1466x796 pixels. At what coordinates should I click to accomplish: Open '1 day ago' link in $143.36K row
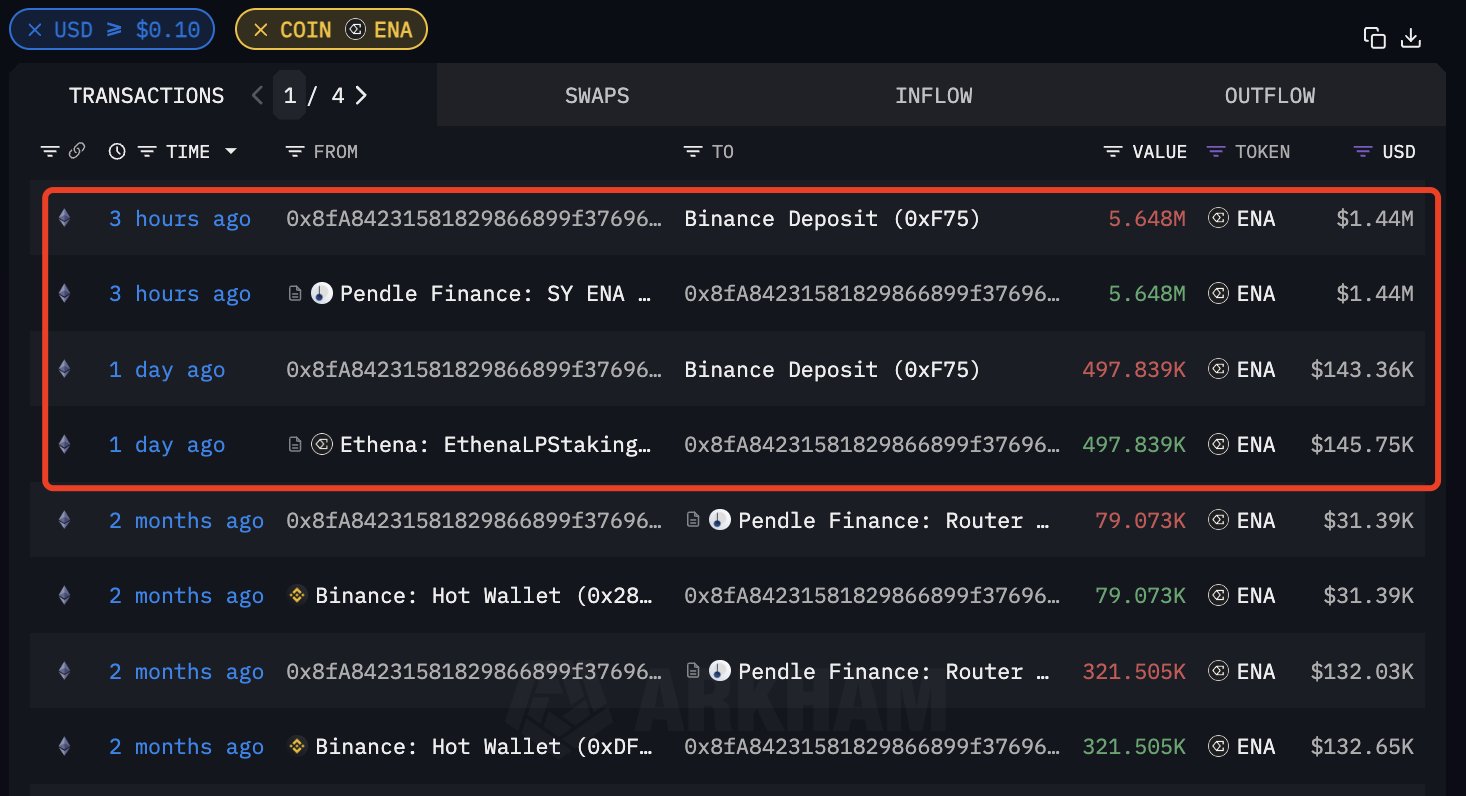167,369
